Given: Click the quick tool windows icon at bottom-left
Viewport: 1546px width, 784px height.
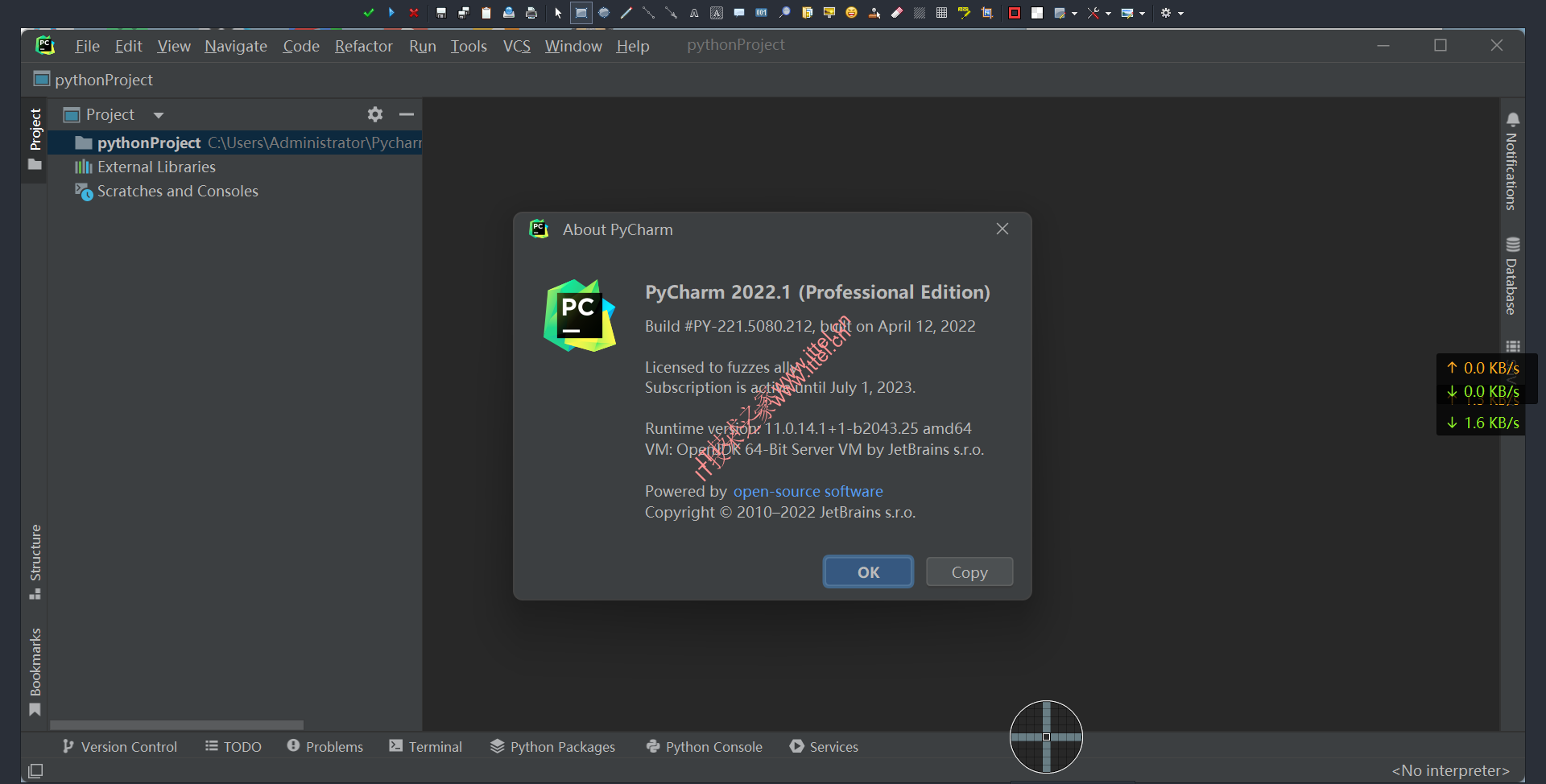Looking at the screenshot, I should click(35, 770).
